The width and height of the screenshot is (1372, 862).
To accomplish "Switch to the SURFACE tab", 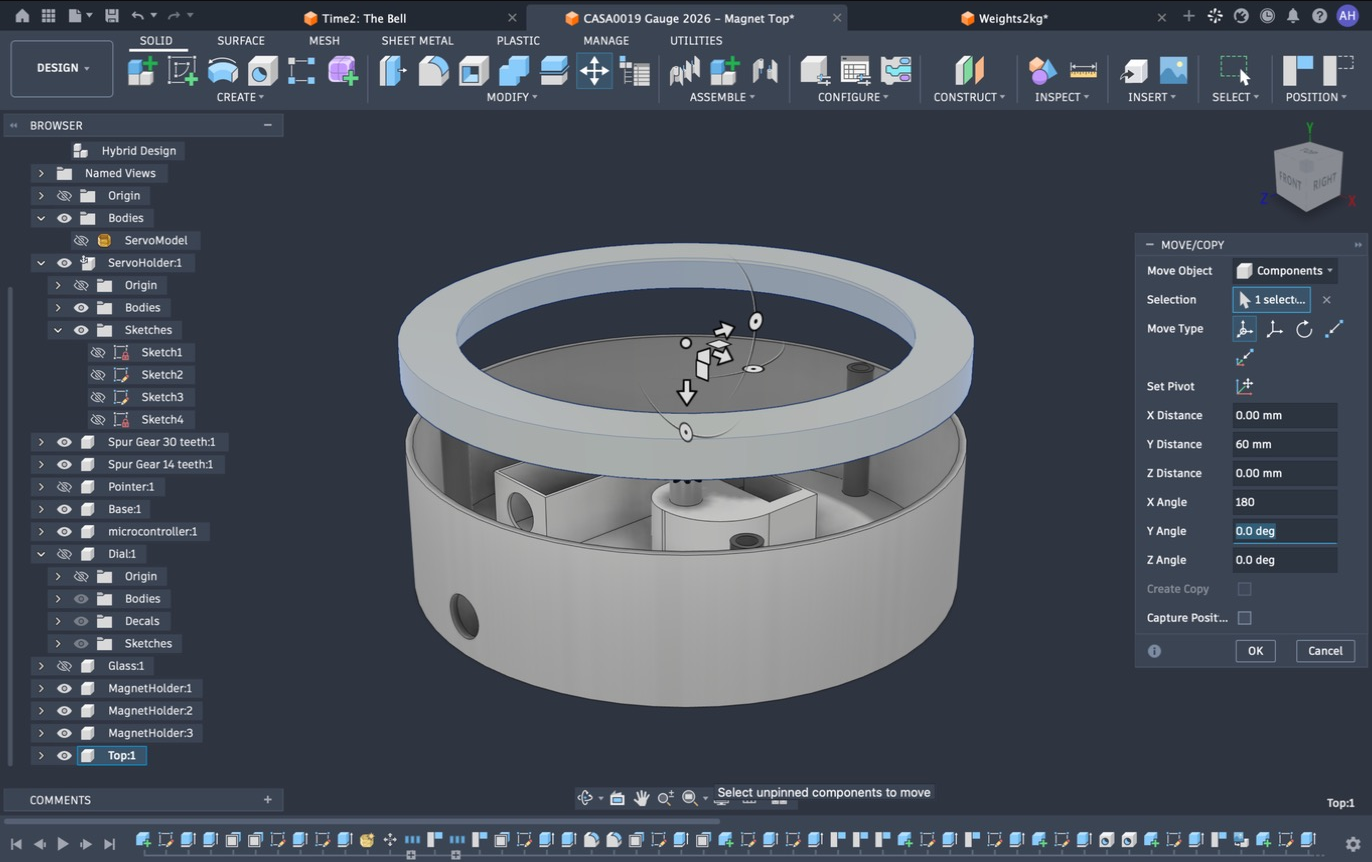I will click(241, 41).
